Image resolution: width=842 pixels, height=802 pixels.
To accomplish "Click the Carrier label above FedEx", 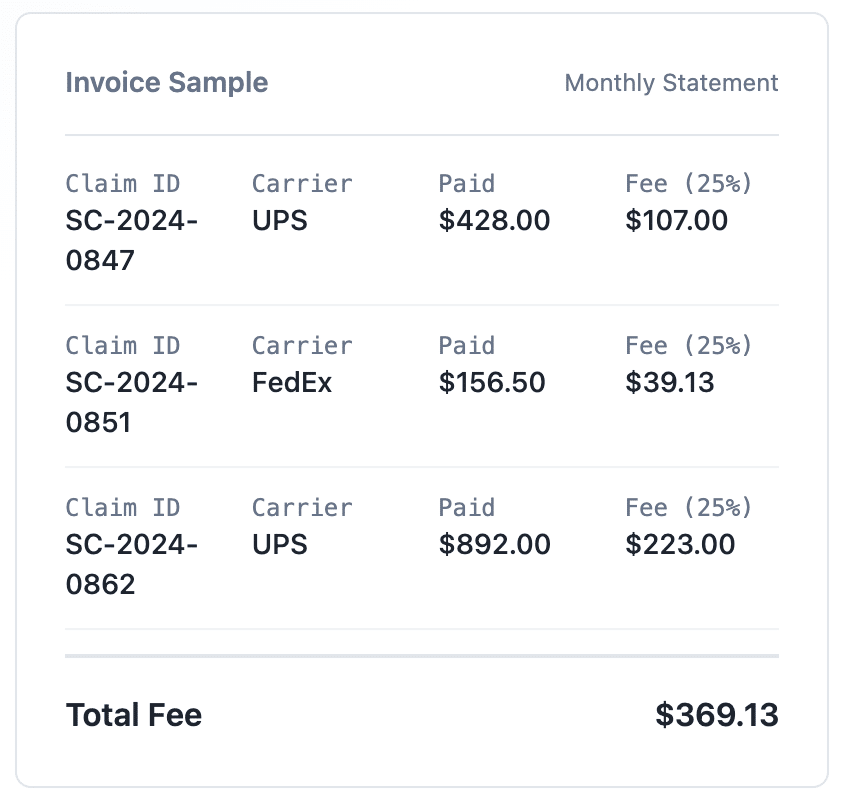I will tap(302, 346).
